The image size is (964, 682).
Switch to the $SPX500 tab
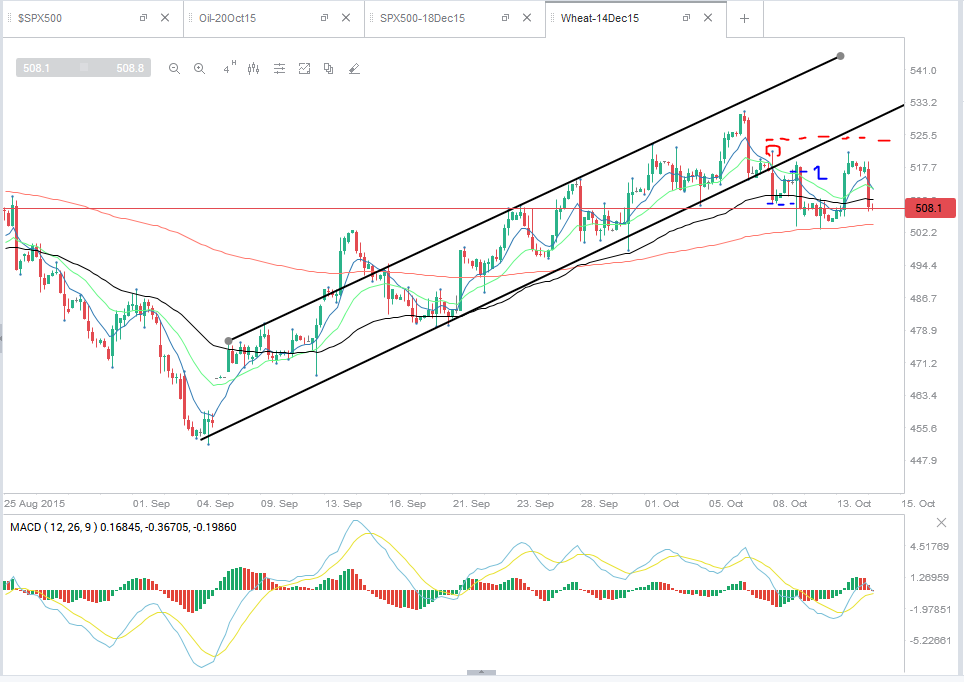click(41, 18)
